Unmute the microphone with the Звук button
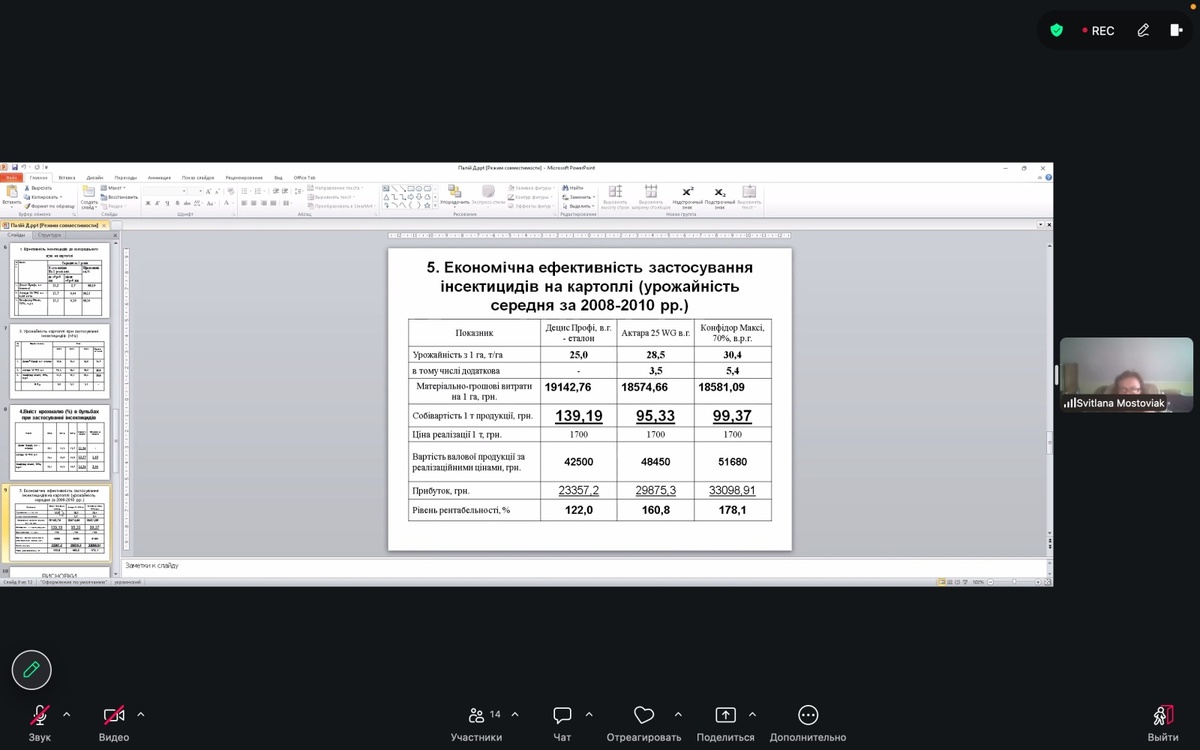The width and height of the screenshot is (1200, 750). (x=40, y=716)
